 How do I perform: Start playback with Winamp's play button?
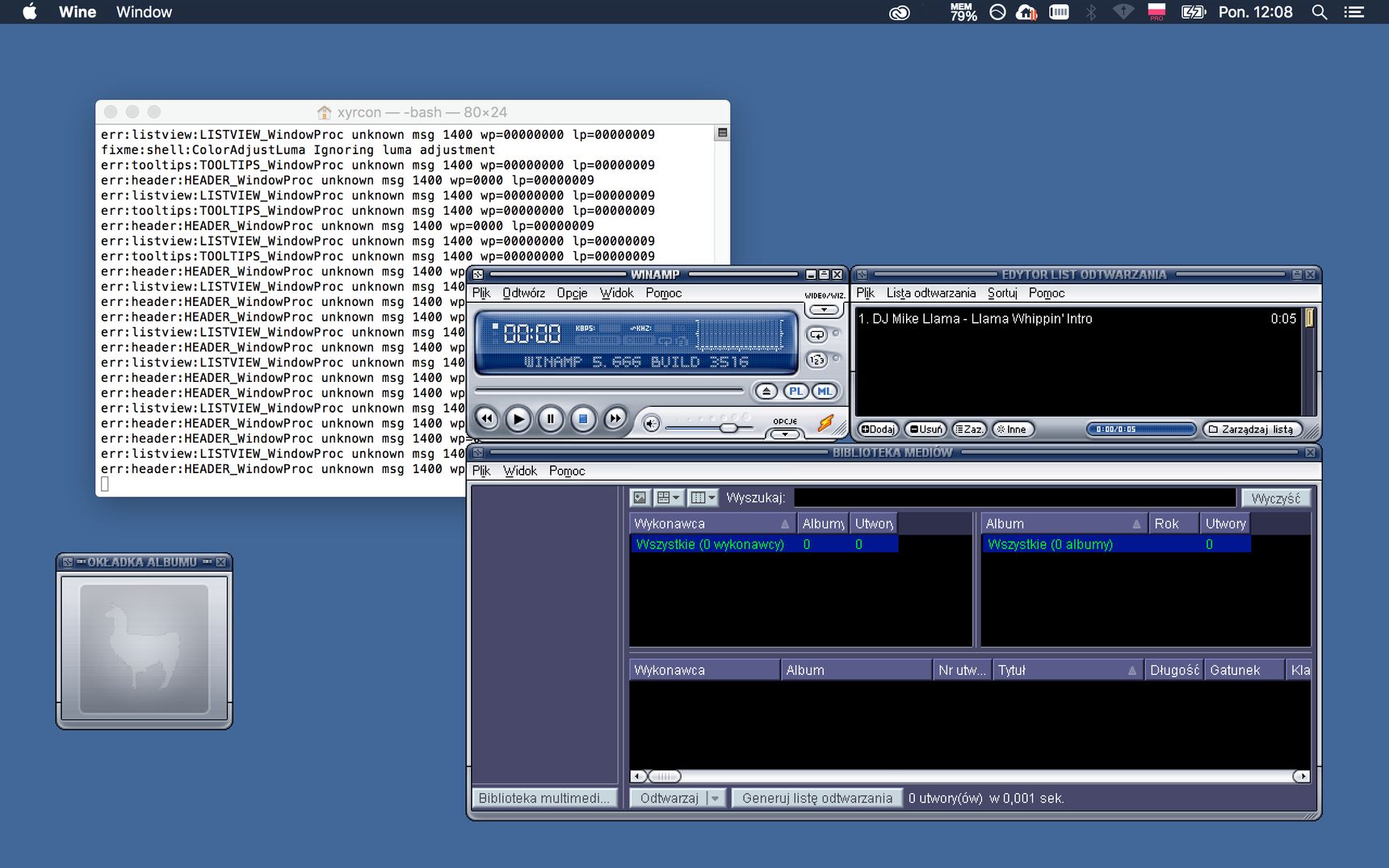coord(518,419)
